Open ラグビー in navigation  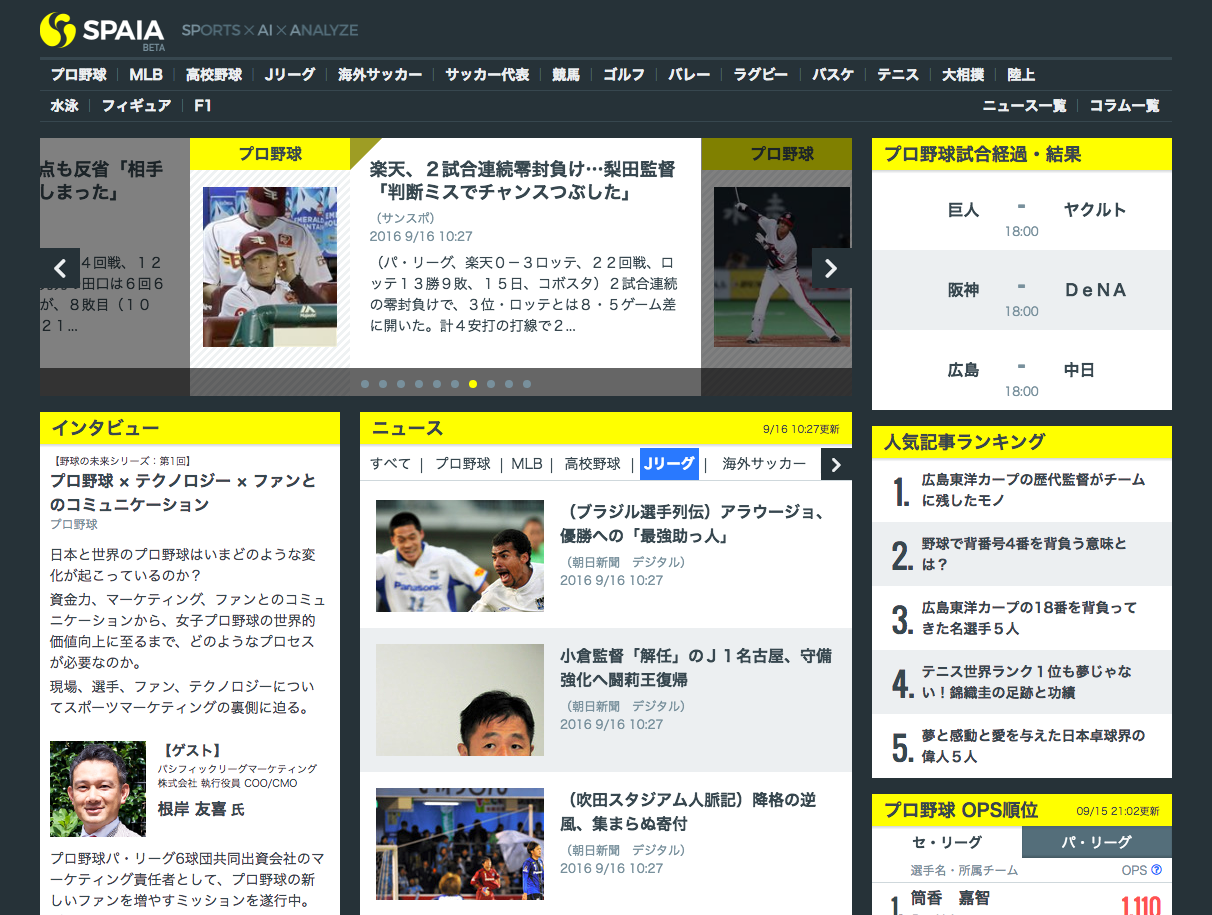(x=761, y=74)
